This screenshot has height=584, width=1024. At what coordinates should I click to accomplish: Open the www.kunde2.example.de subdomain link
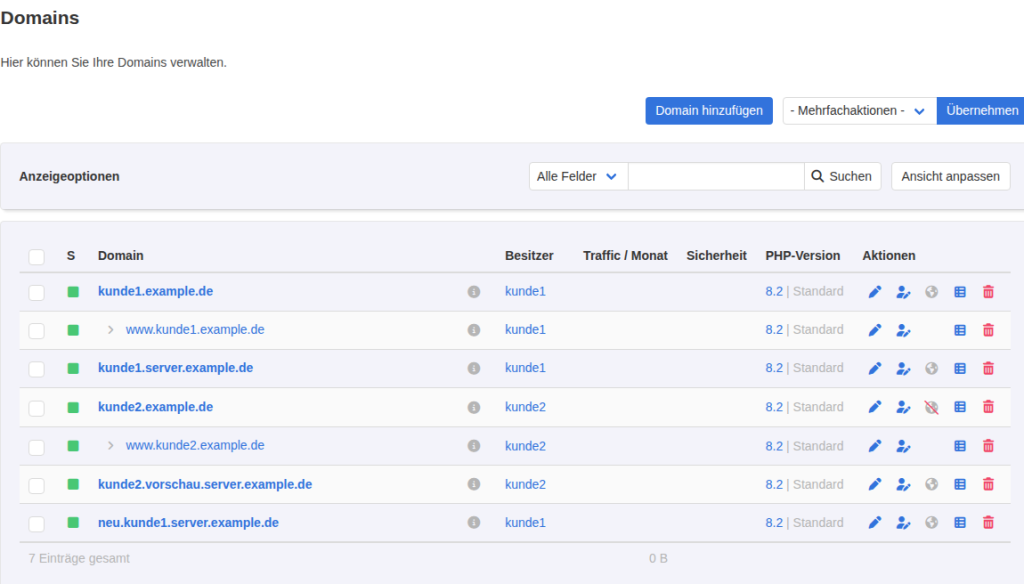tap(195, 446)
